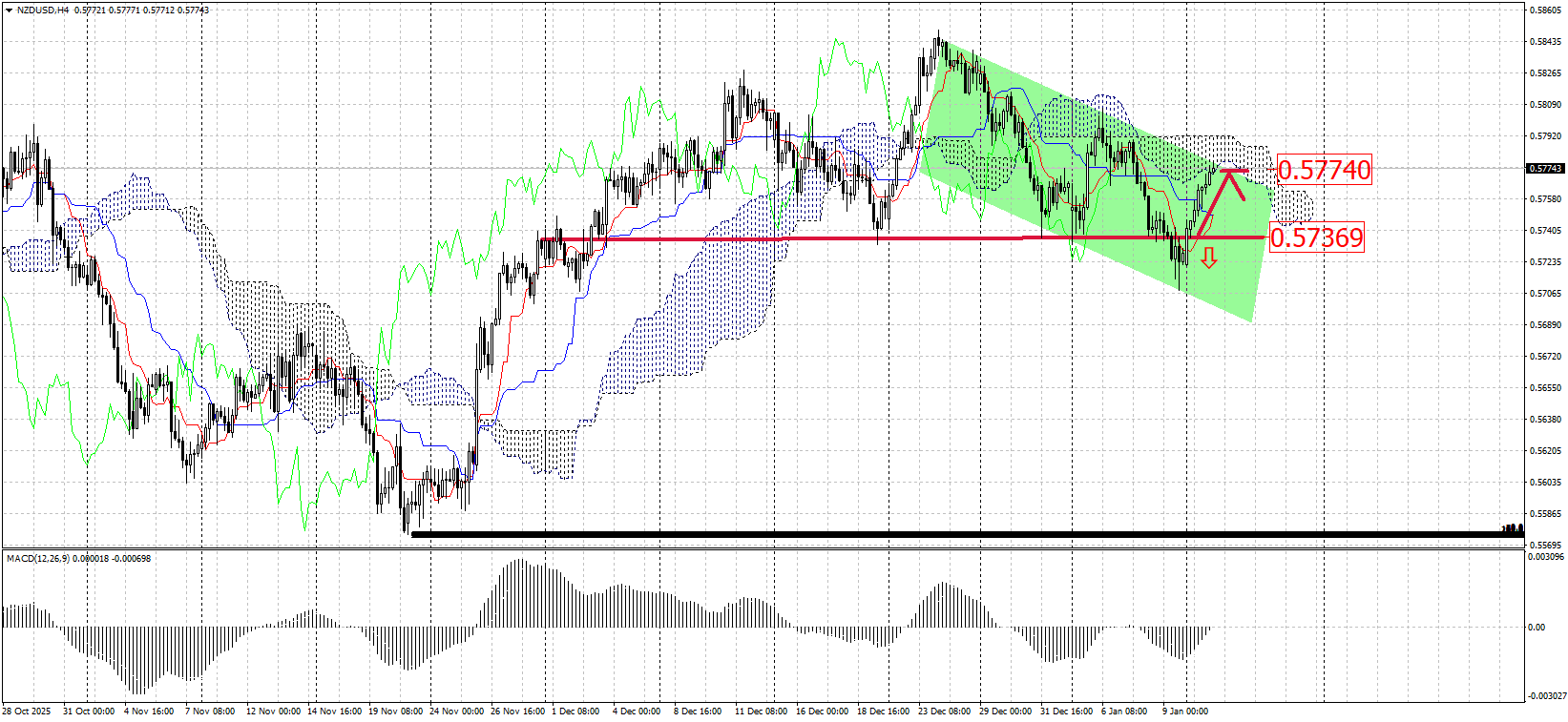
Task: Click the red 0.57740 price level label
Action: (1324, 170)
